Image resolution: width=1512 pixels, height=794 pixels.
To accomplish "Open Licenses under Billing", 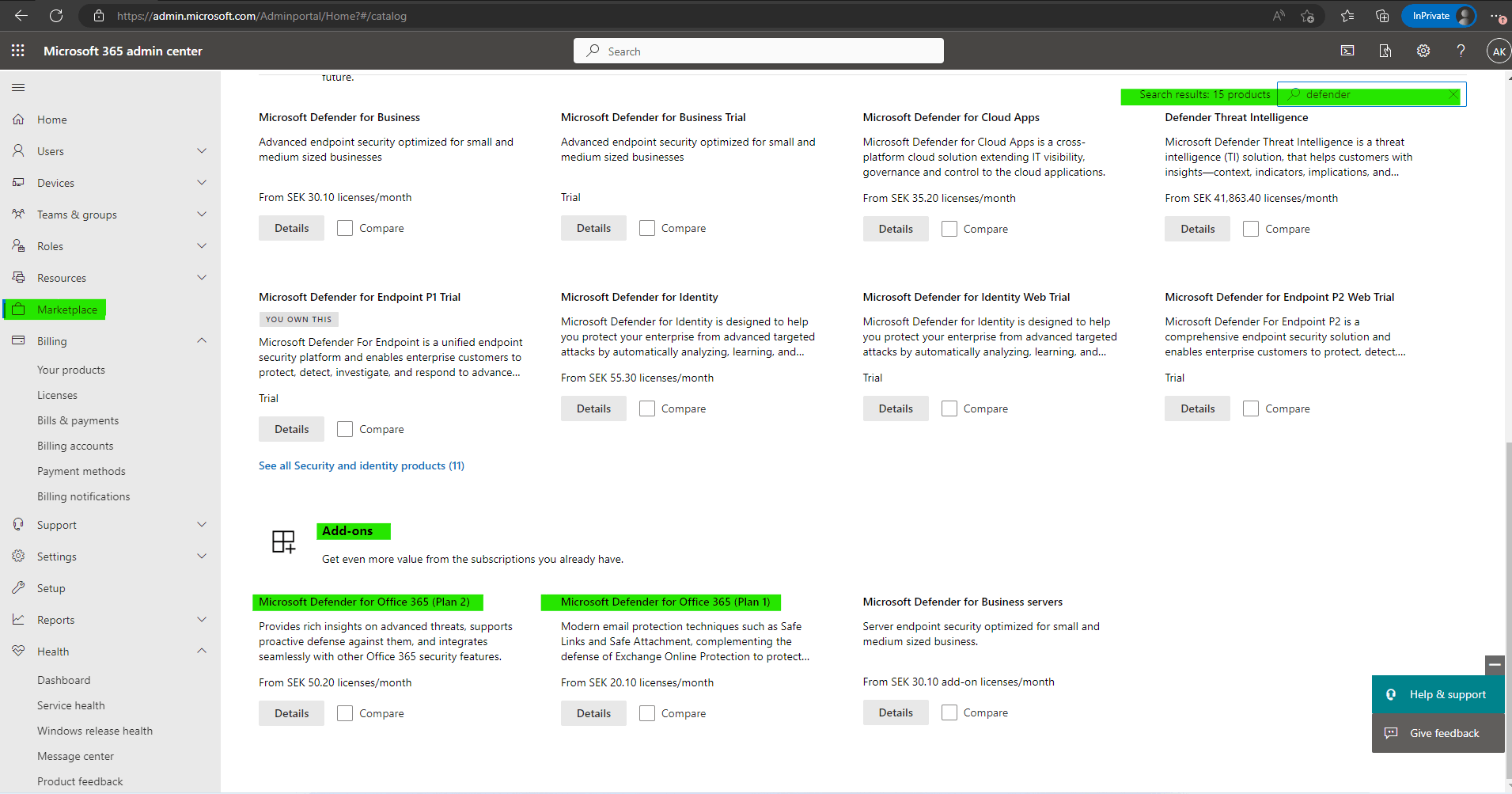I will (57, 395).
